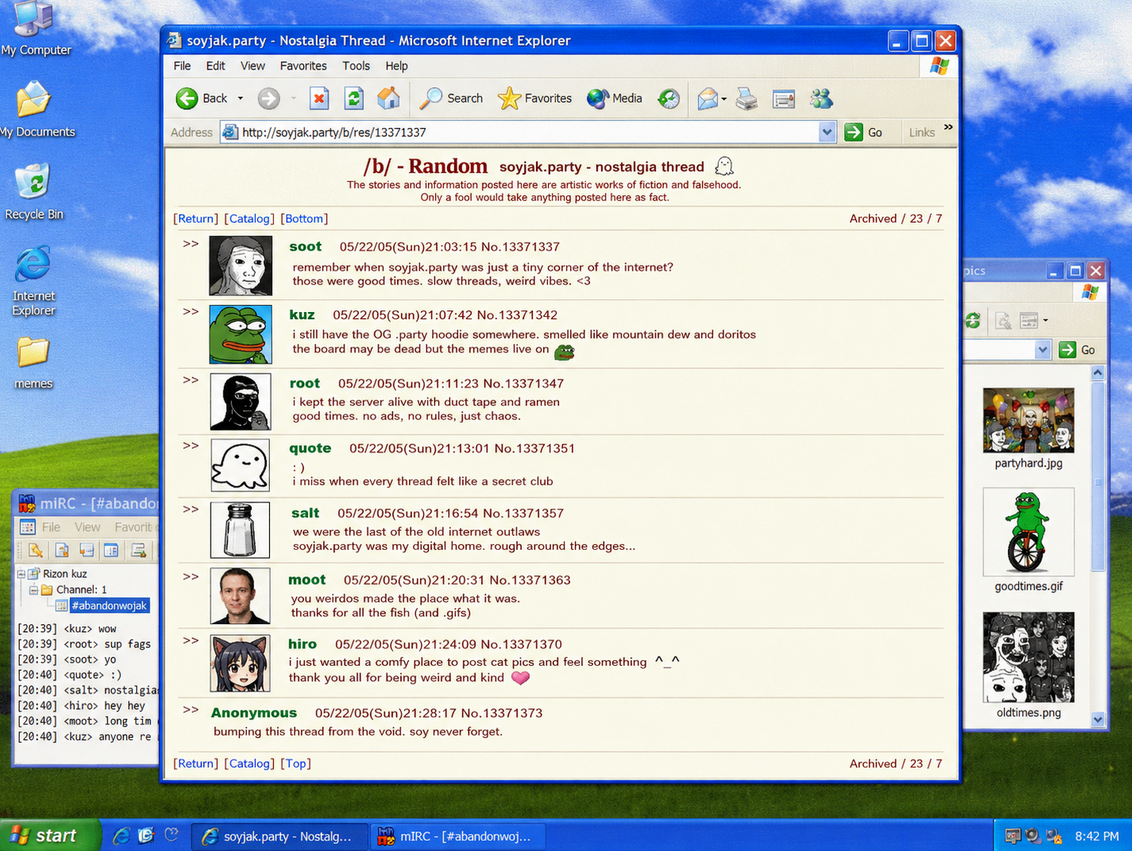1132x851 pixels.
Task: Open the File menu in Internet Explorer
Action: coord(182,66)
